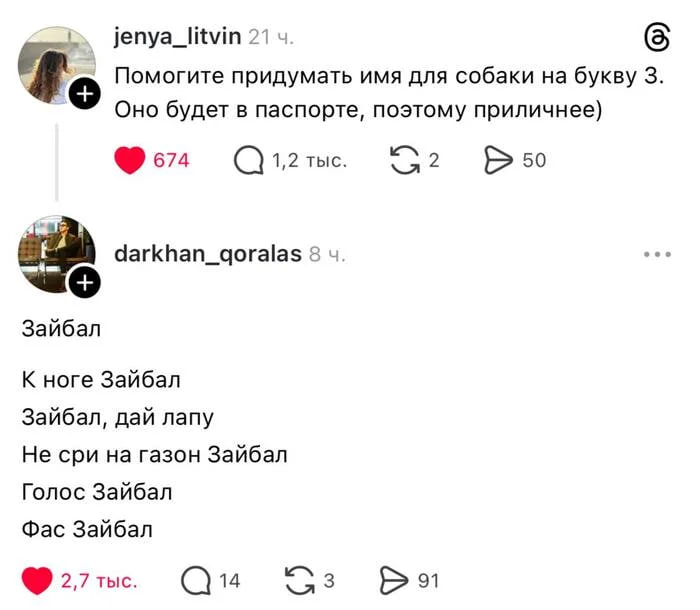Click the 21 ч. timestamp on the post

coord(270,38)
